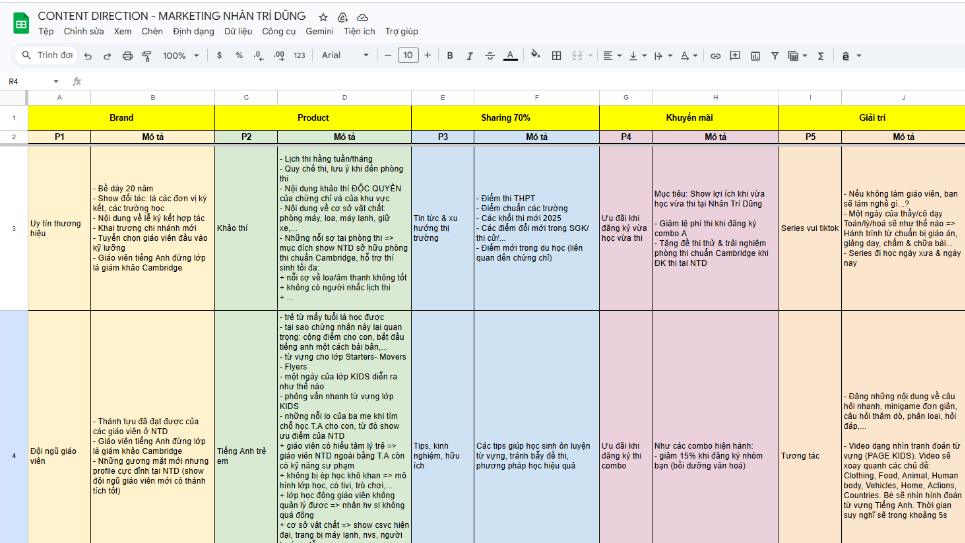Open the Định dạng menu
Viewport: 965px width, 543px height.
(193, 31)
